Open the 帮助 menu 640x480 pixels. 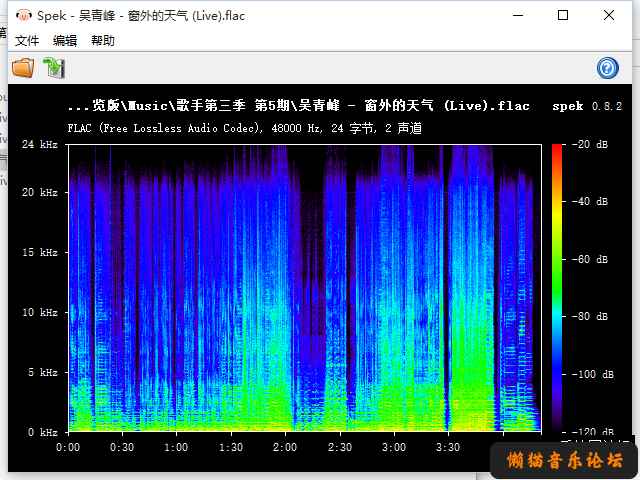tap(103, 41)
